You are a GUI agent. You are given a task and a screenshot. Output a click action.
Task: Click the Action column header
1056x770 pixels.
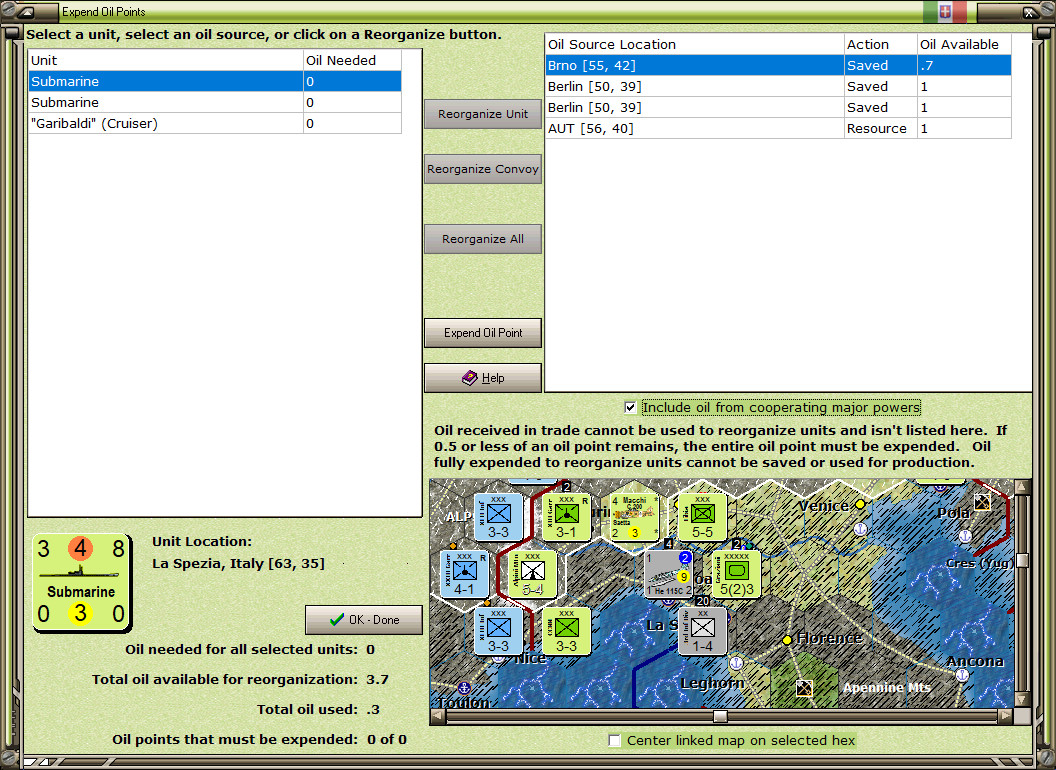(881, 44)
